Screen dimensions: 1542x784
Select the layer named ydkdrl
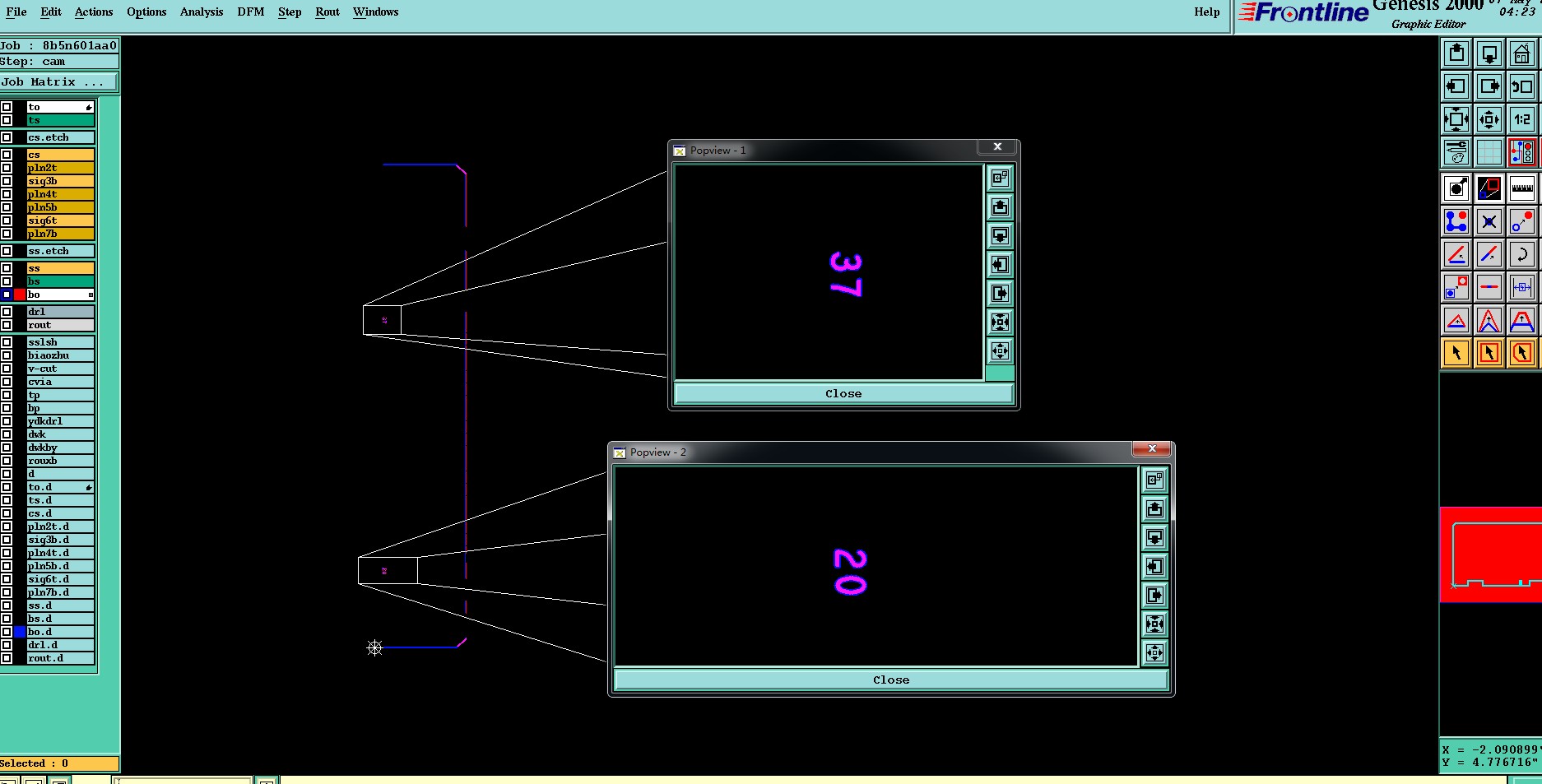tap(60, 421)
